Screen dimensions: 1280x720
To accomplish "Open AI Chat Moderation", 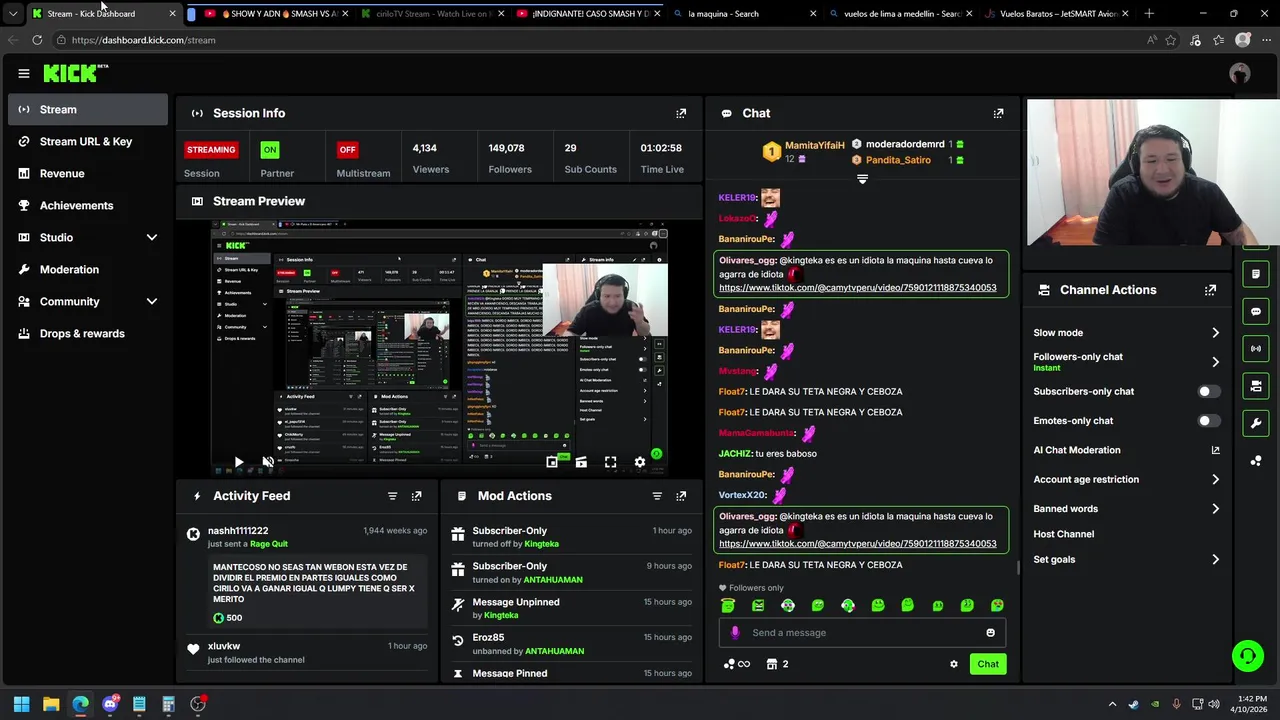I will click(x=1127, y=451).
